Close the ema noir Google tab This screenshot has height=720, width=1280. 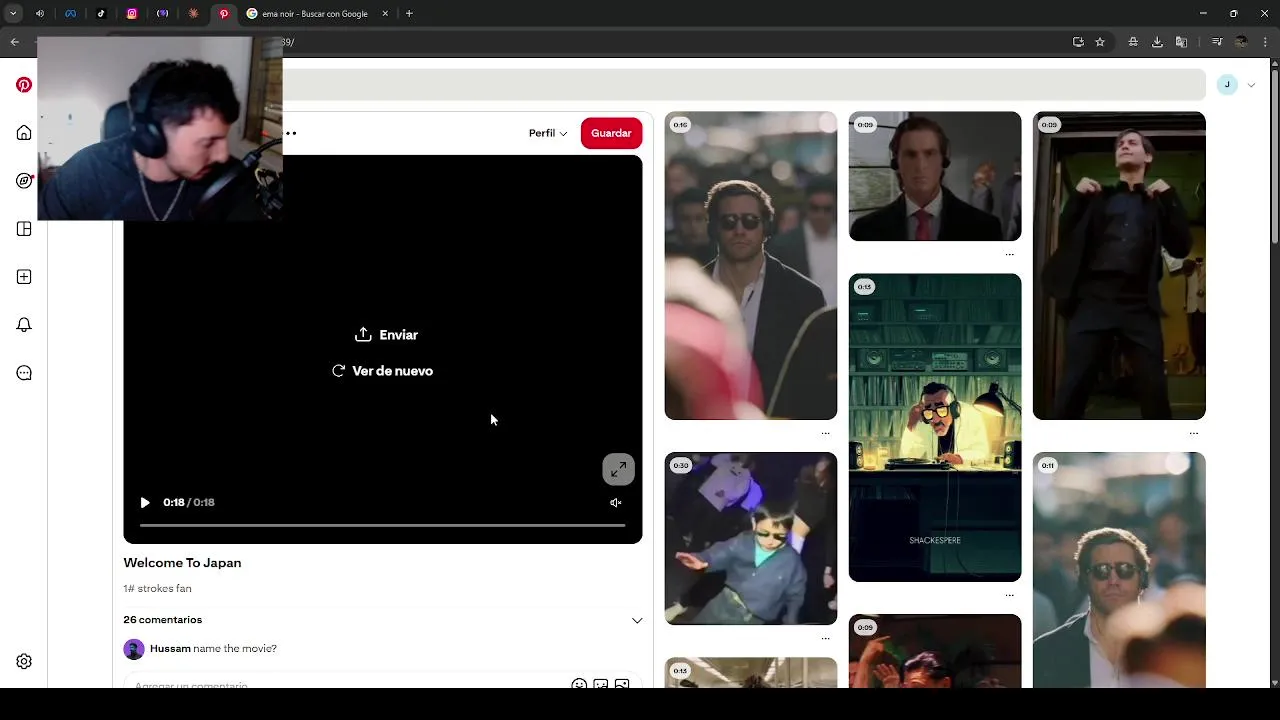385,14
